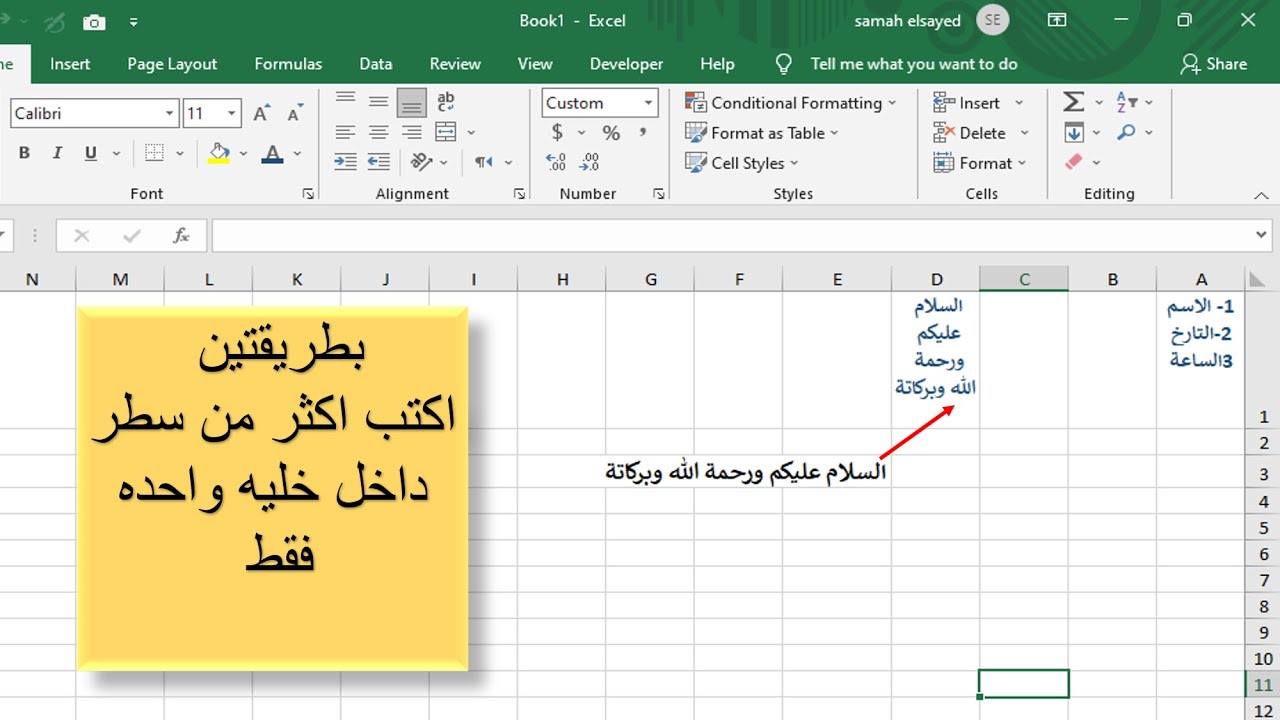Click the Insert Function fx icon

[x=181, y=236]
